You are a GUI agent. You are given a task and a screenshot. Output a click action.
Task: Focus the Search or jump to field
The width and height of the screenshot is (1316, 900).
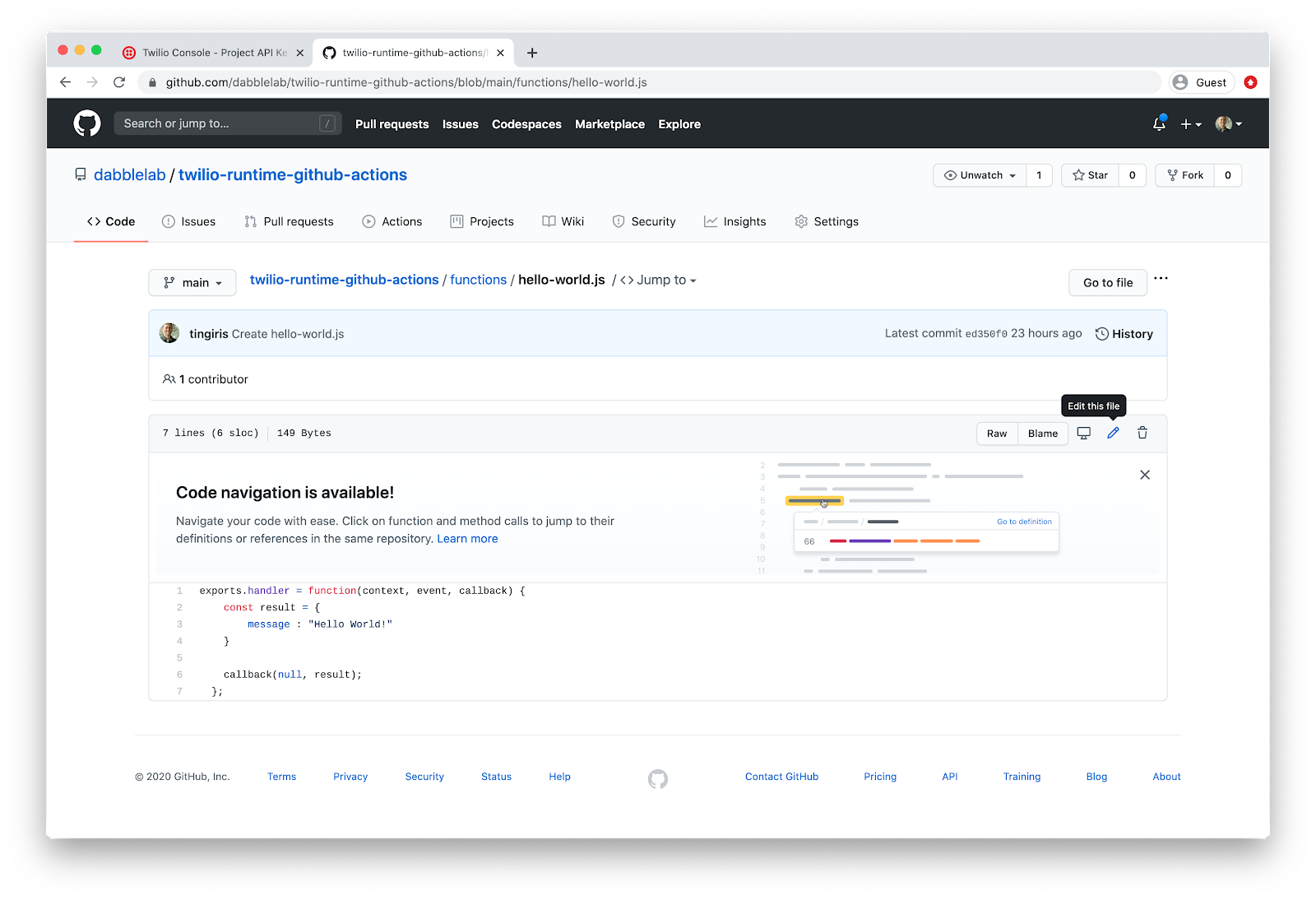point(228,123)
